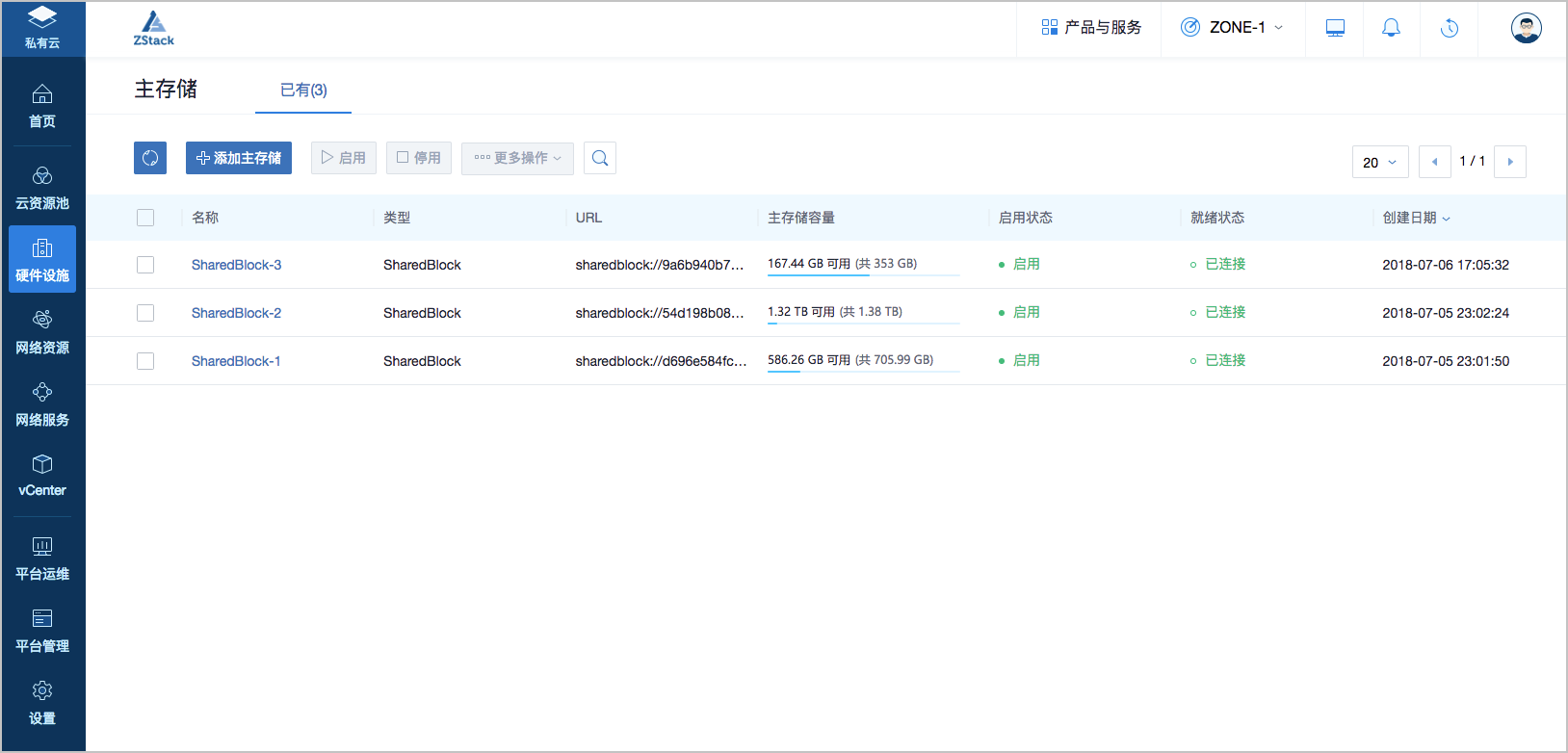Click the ZStack logo
The width and height of the screenshot is (1568, 753).
154,28
